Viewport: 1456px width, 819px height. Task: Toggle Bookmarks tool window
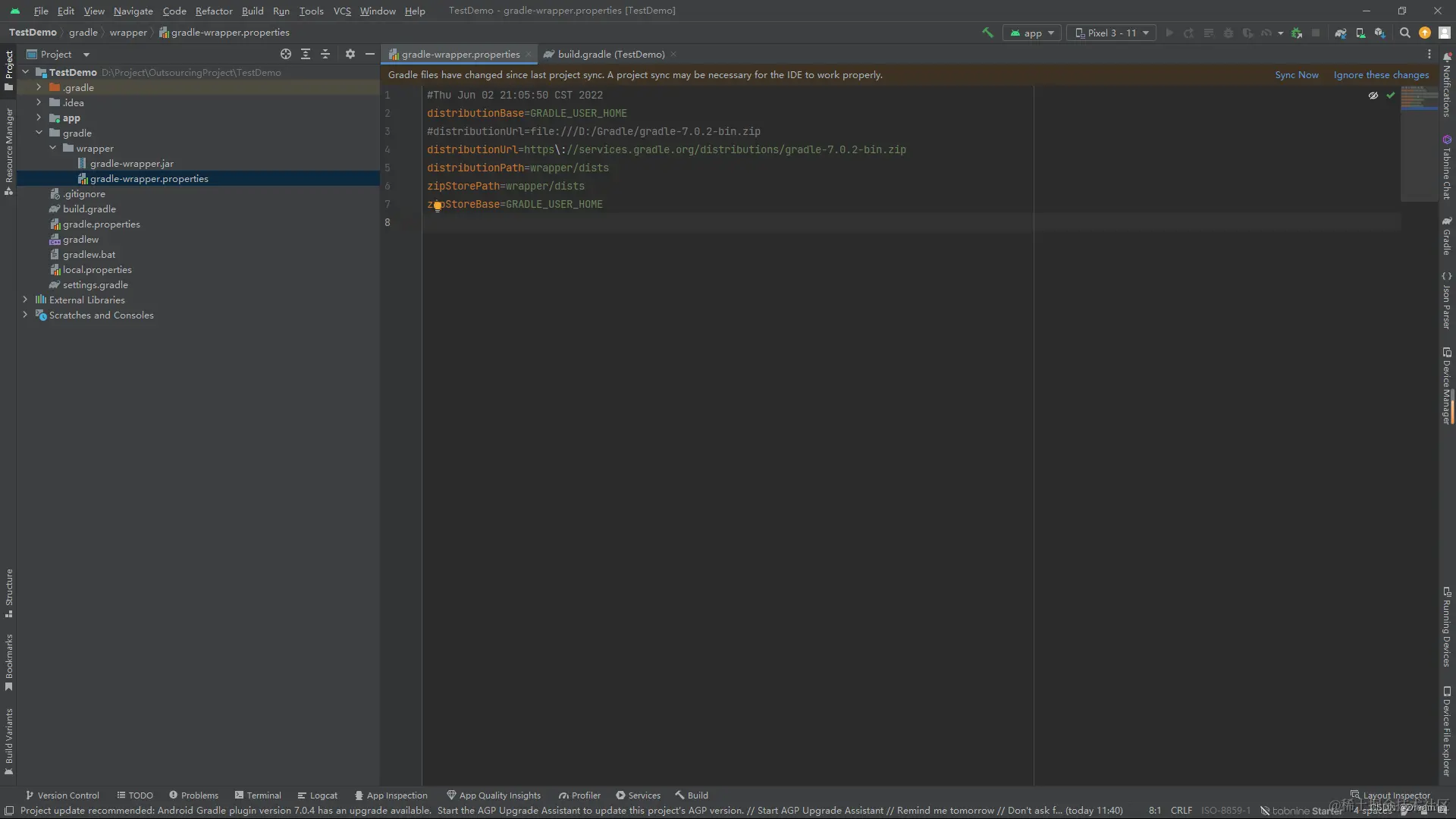pos(8,662)
